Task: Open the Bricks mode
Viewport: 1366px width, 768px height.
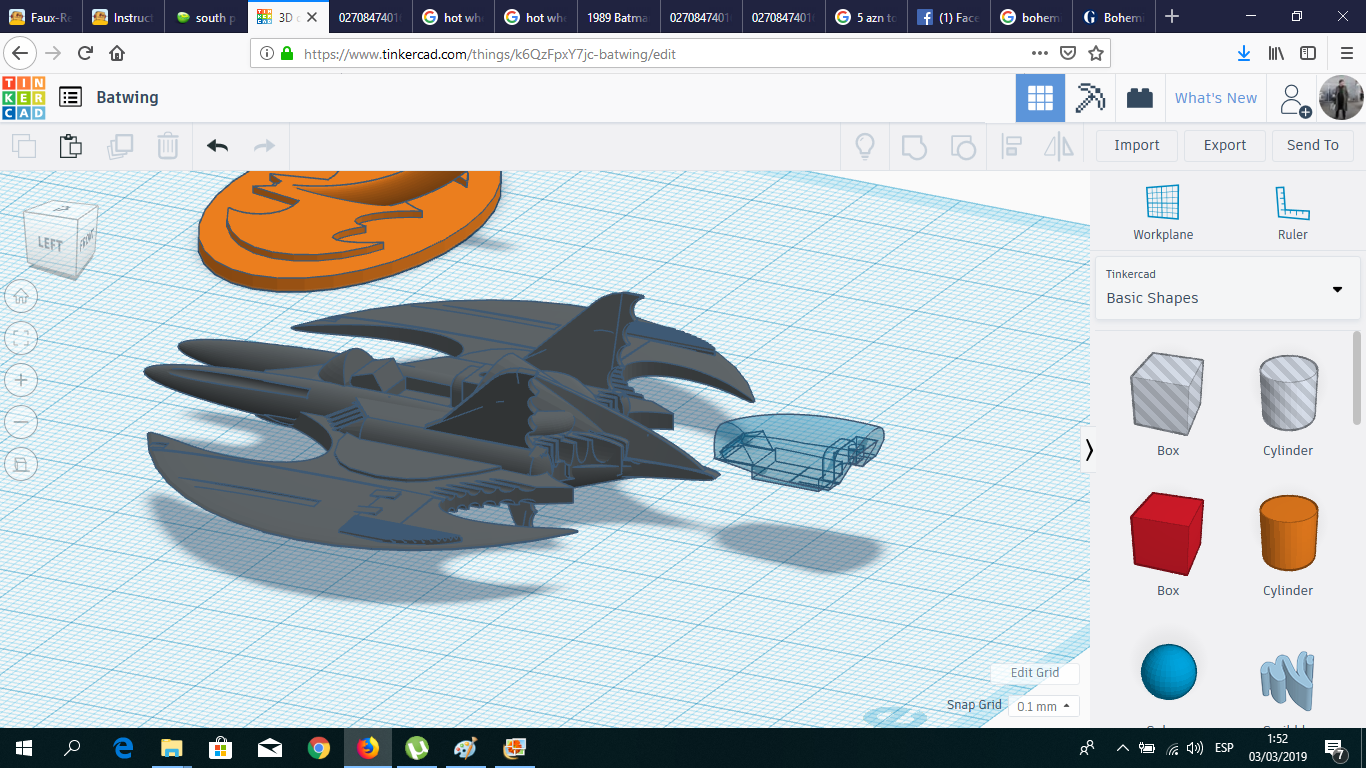Action: coord(1139,98)
